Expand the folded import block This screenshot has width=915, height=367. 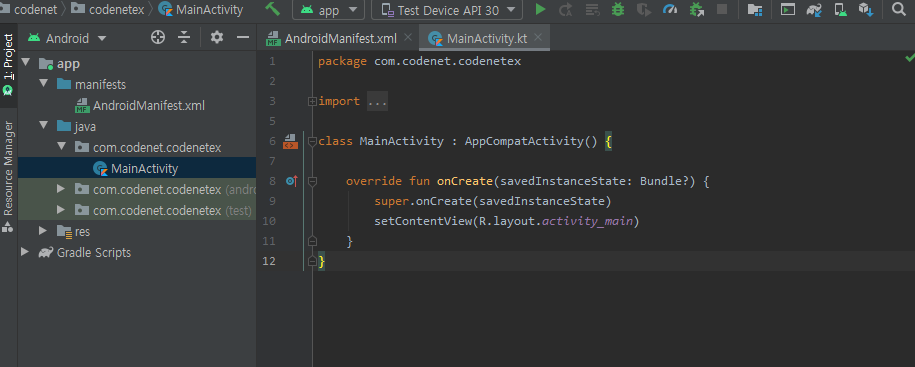pos(312,101)
